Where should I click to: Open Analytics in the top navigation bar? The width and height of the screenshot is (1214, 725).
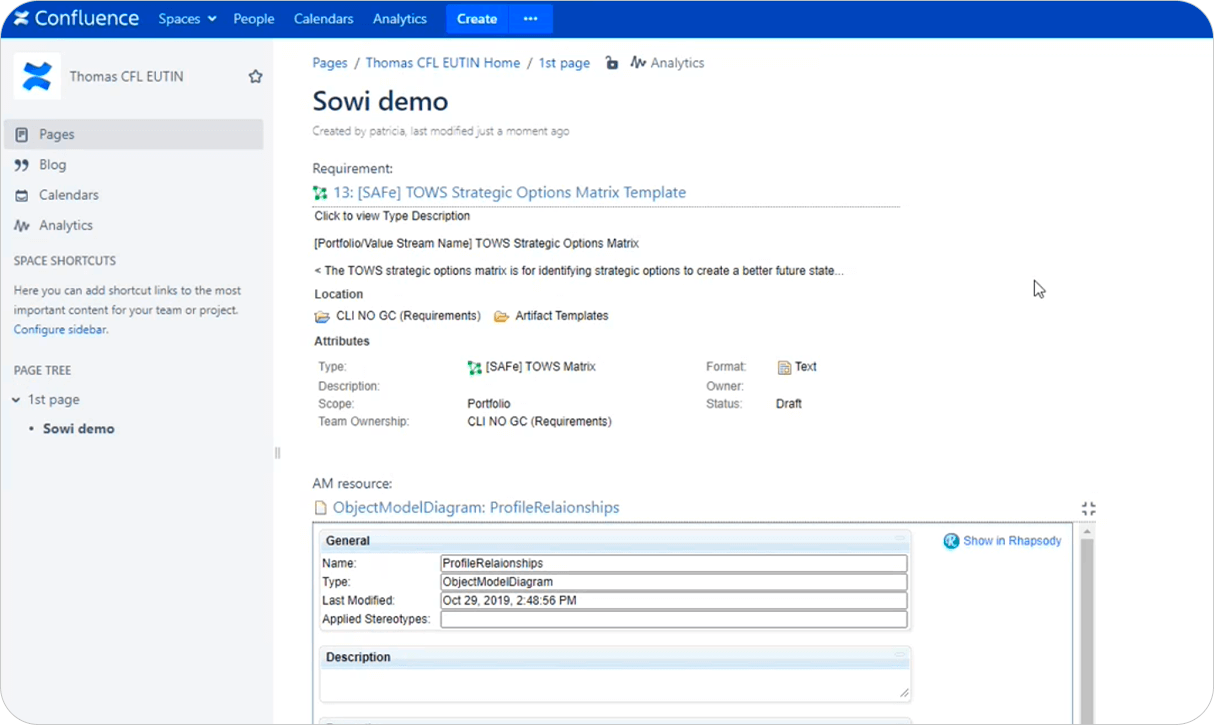400,19
